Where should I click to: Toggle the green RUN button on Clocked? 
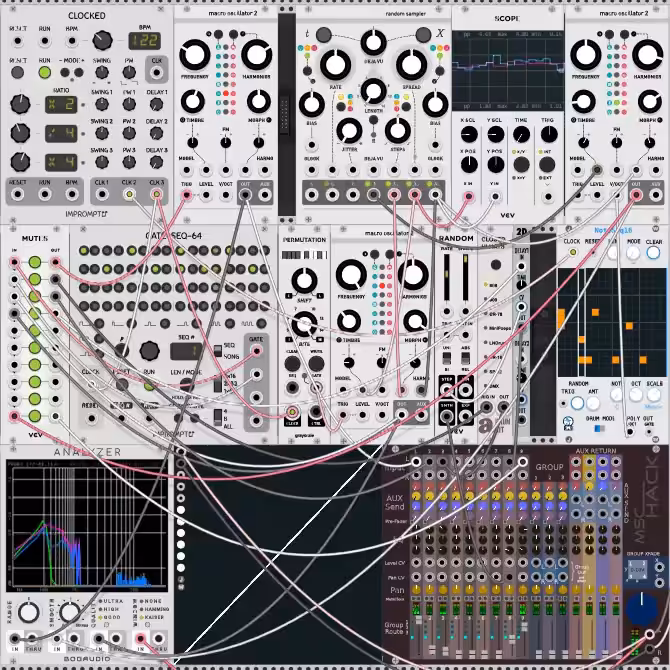(x=44, y=72)
